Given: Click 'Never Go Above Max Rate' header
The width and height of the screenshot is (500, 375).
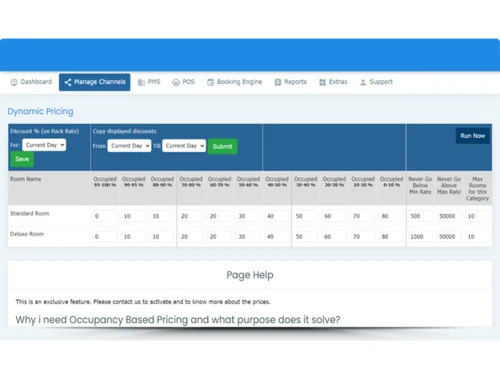Looking at the screenshot, I should pyautogui.click(x=449, y=186).
